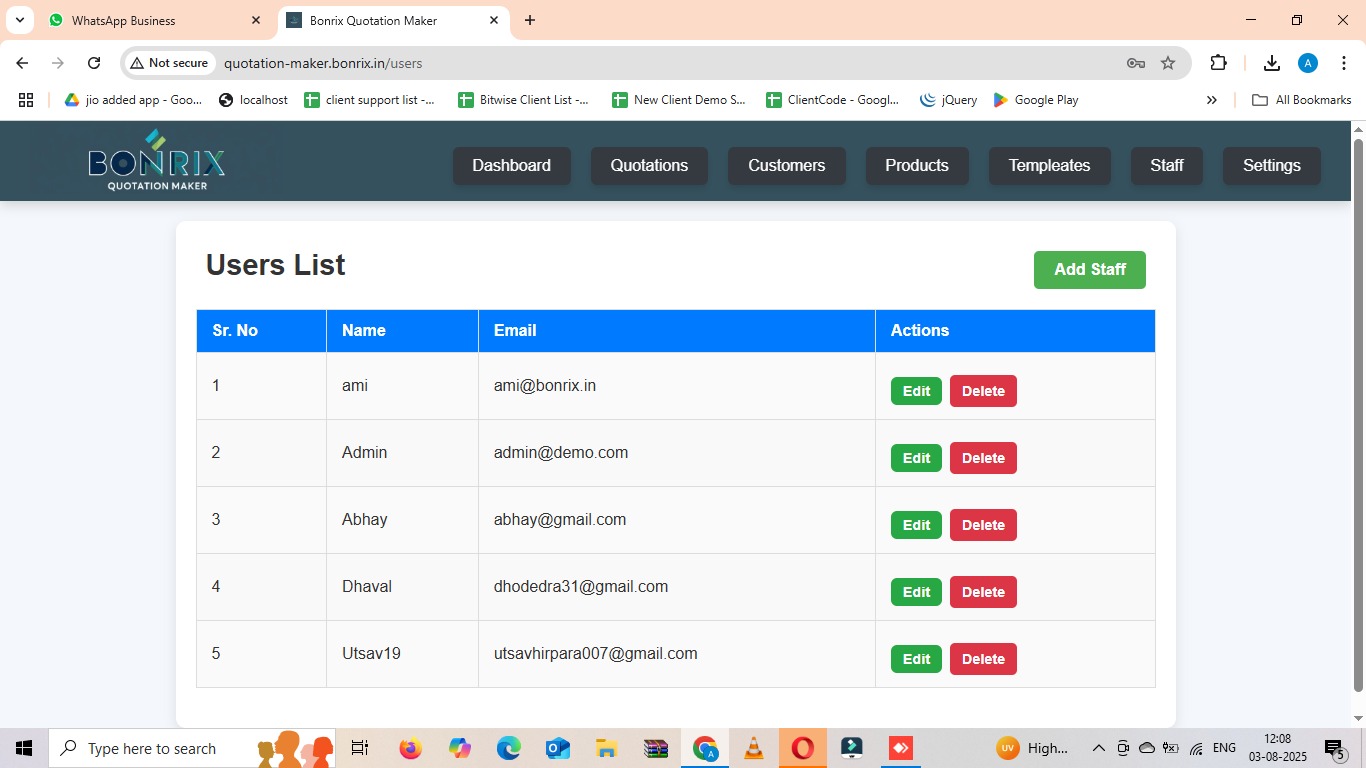Open the Quotations menu
1366x768 pixels.
pos(650,166)
